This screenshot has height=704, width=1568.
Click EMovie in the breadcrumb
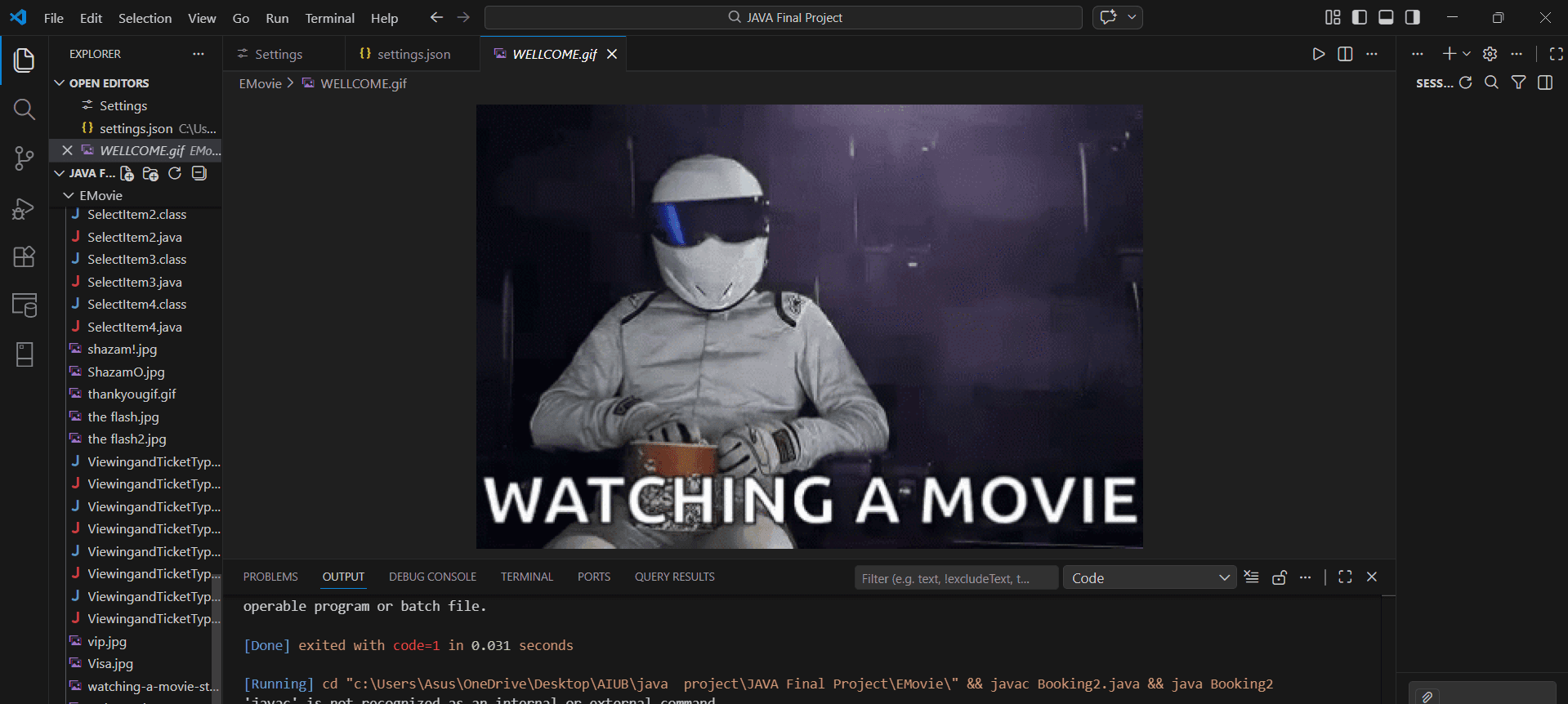[x=260, y=83]
